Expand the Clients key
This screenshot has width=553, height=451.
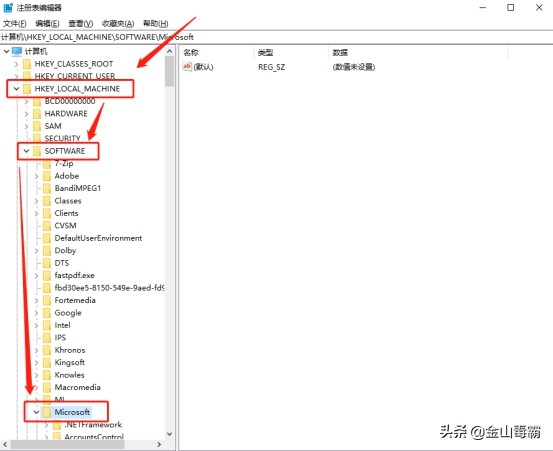(36, 213)
